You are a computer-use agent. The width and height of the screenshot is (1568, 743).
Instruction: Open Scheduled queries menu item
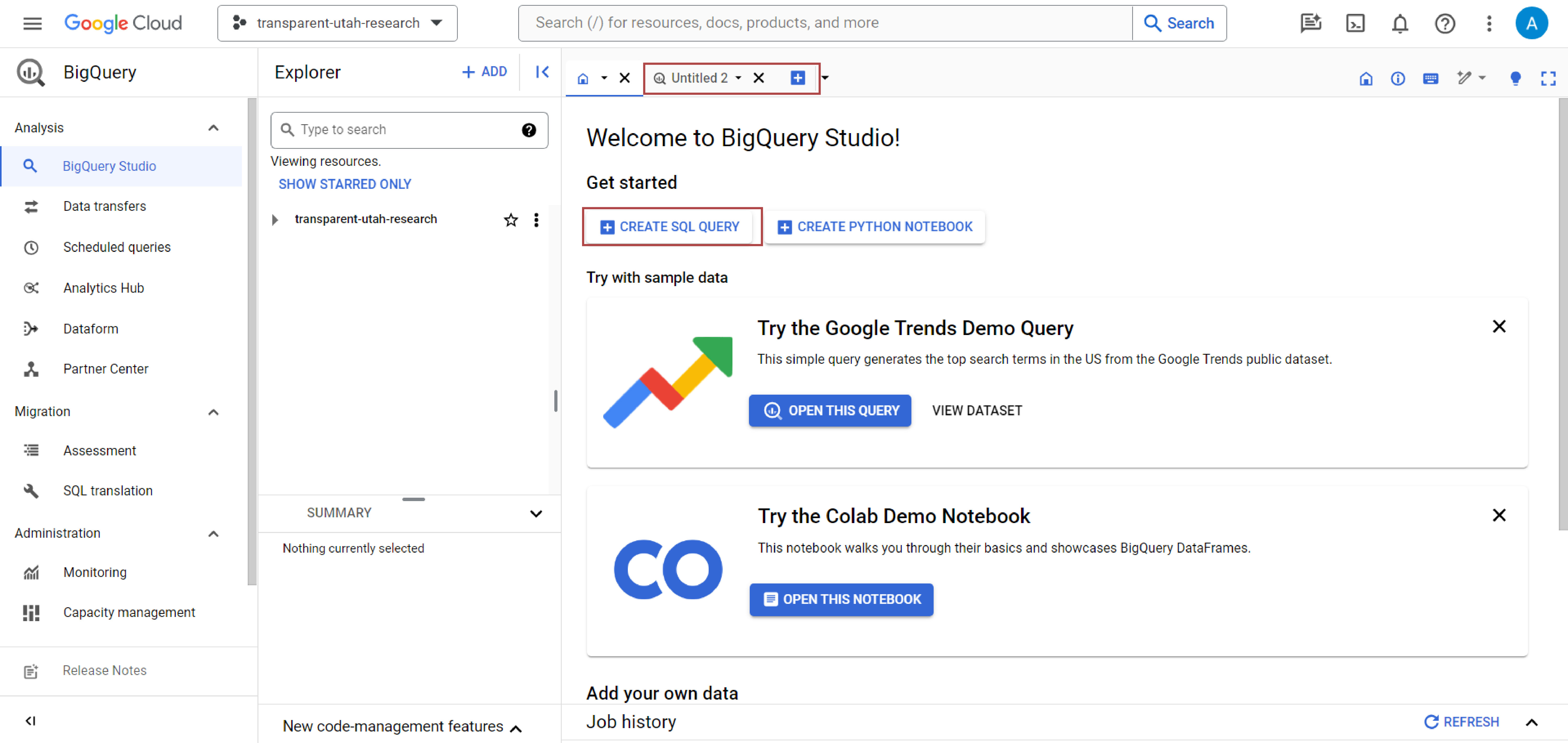pyautogui.click(x=117, y=247)
